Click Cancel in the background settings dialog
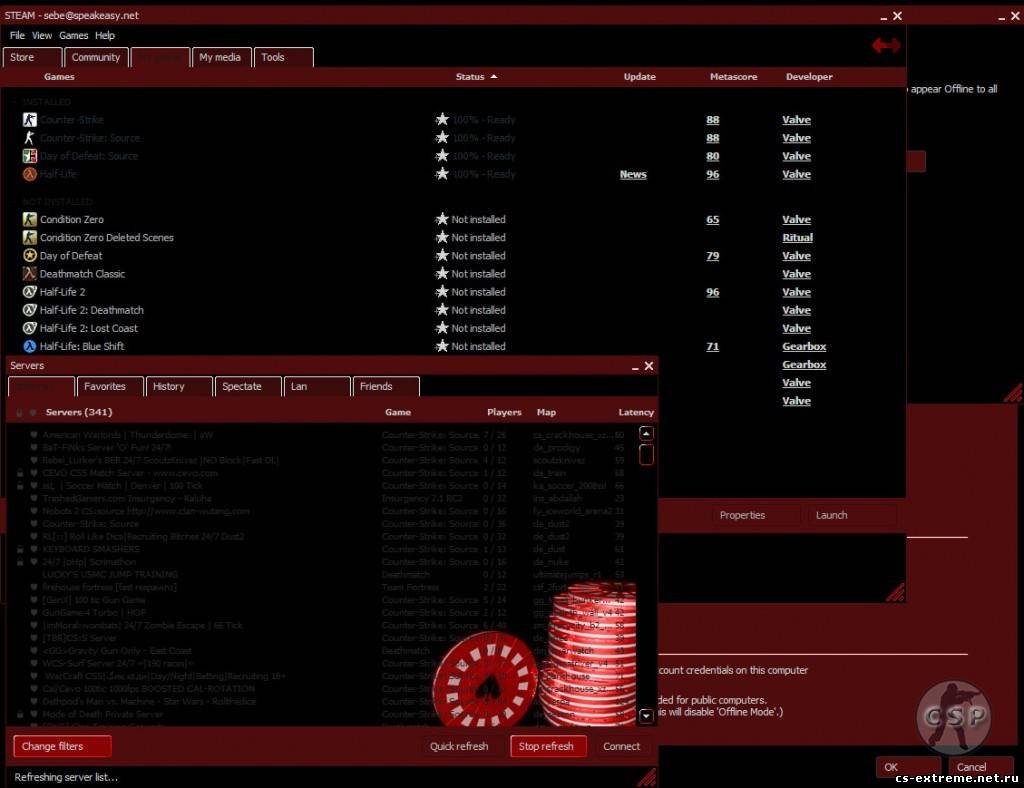This screenshot has width=1024, height=788. point(980,767)
